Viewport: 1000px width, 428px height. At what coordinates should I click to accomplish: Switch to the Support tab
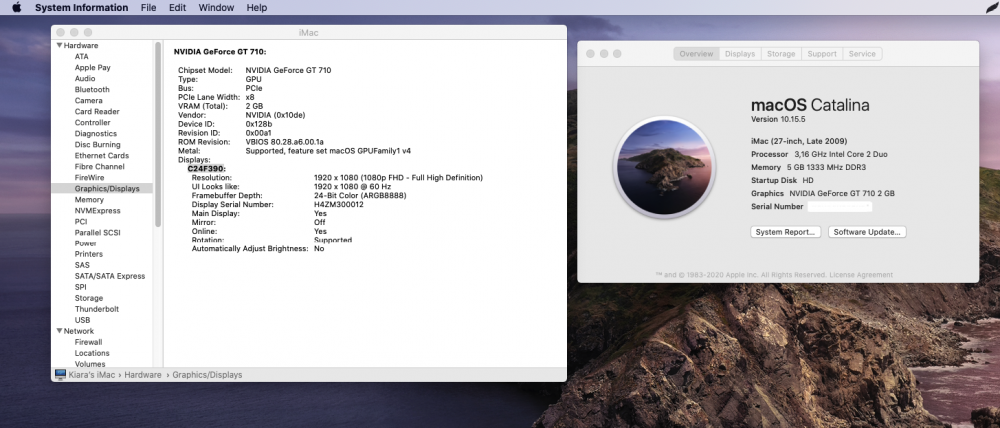pos(822,54)
